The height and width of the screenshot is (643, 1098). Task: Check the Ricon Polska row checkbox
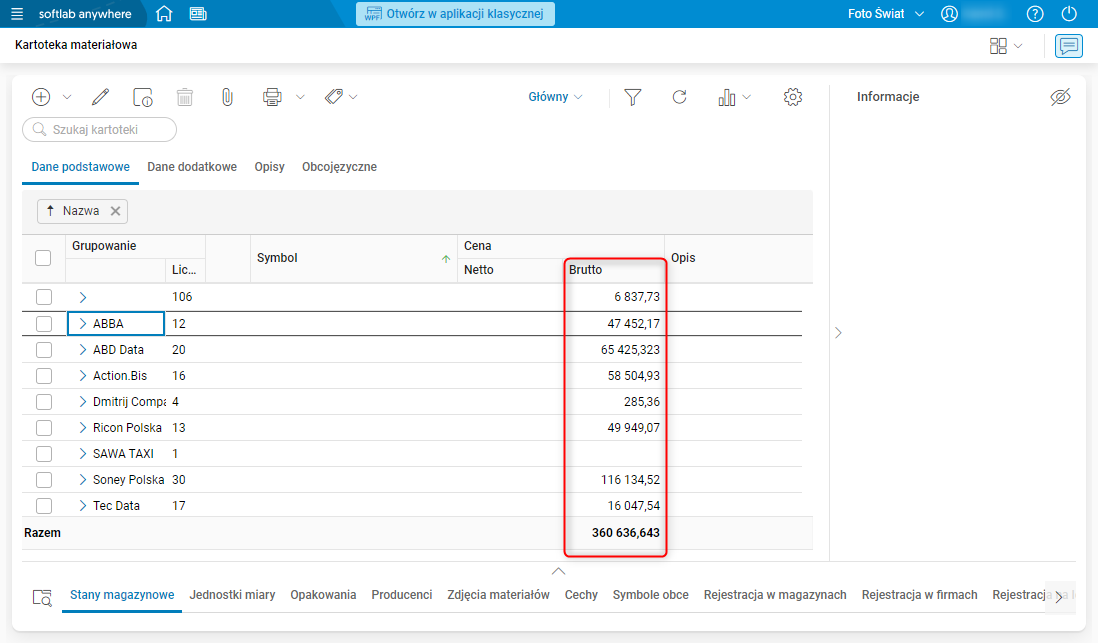click(44, 427)
